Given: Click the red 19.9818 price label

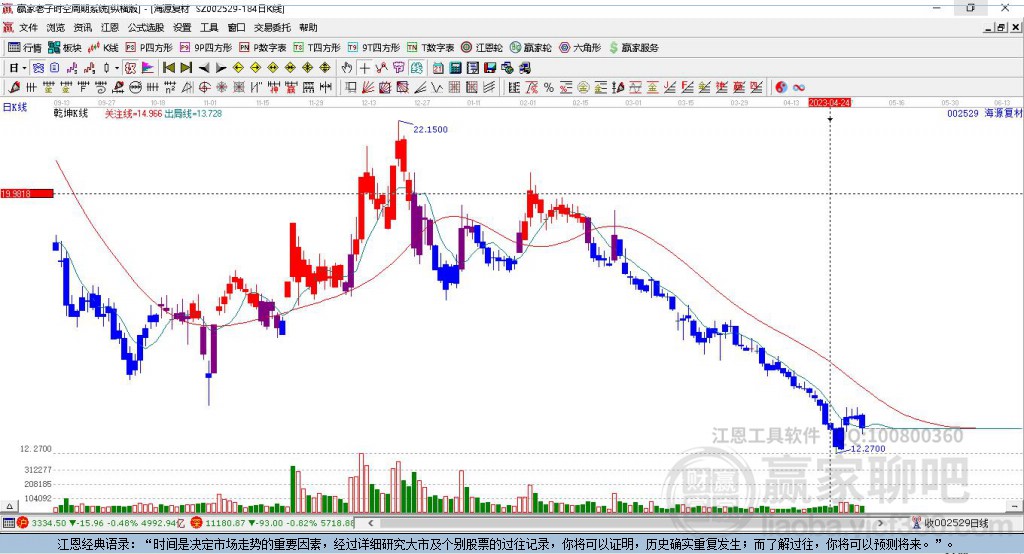Looking at the screenshot, I should coord(27,193).
